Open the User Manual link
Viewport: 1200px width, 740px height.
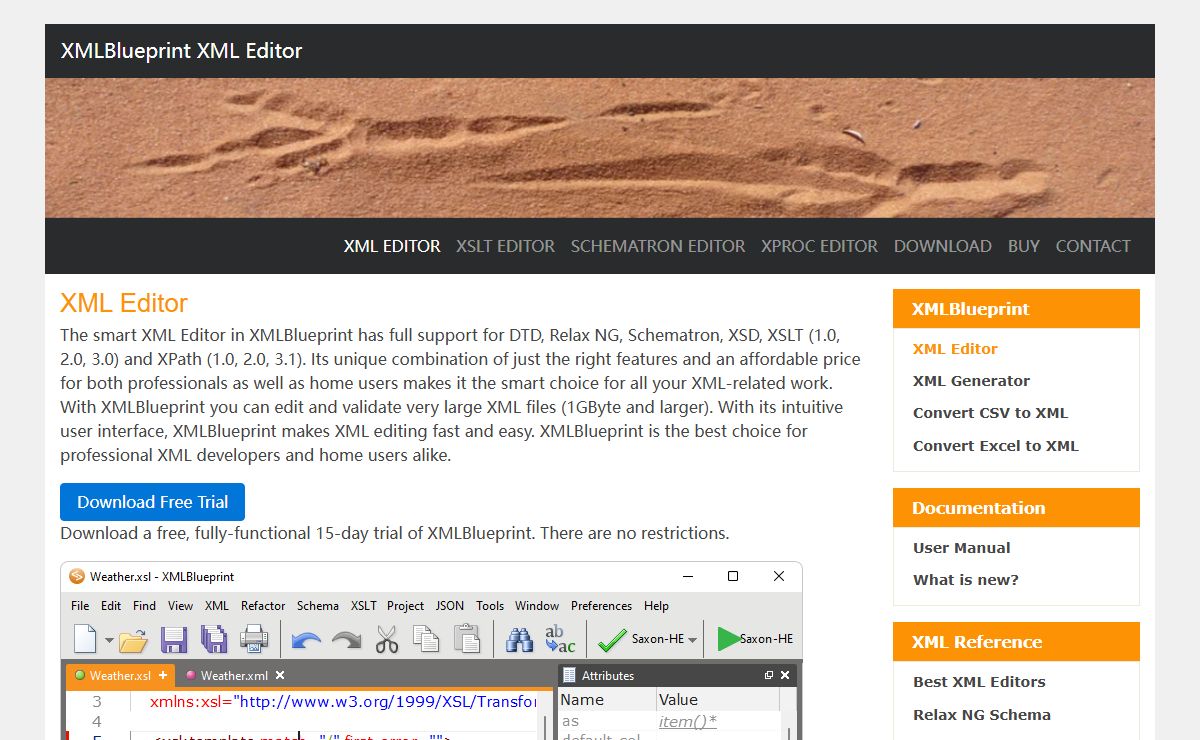coord(961,548)
